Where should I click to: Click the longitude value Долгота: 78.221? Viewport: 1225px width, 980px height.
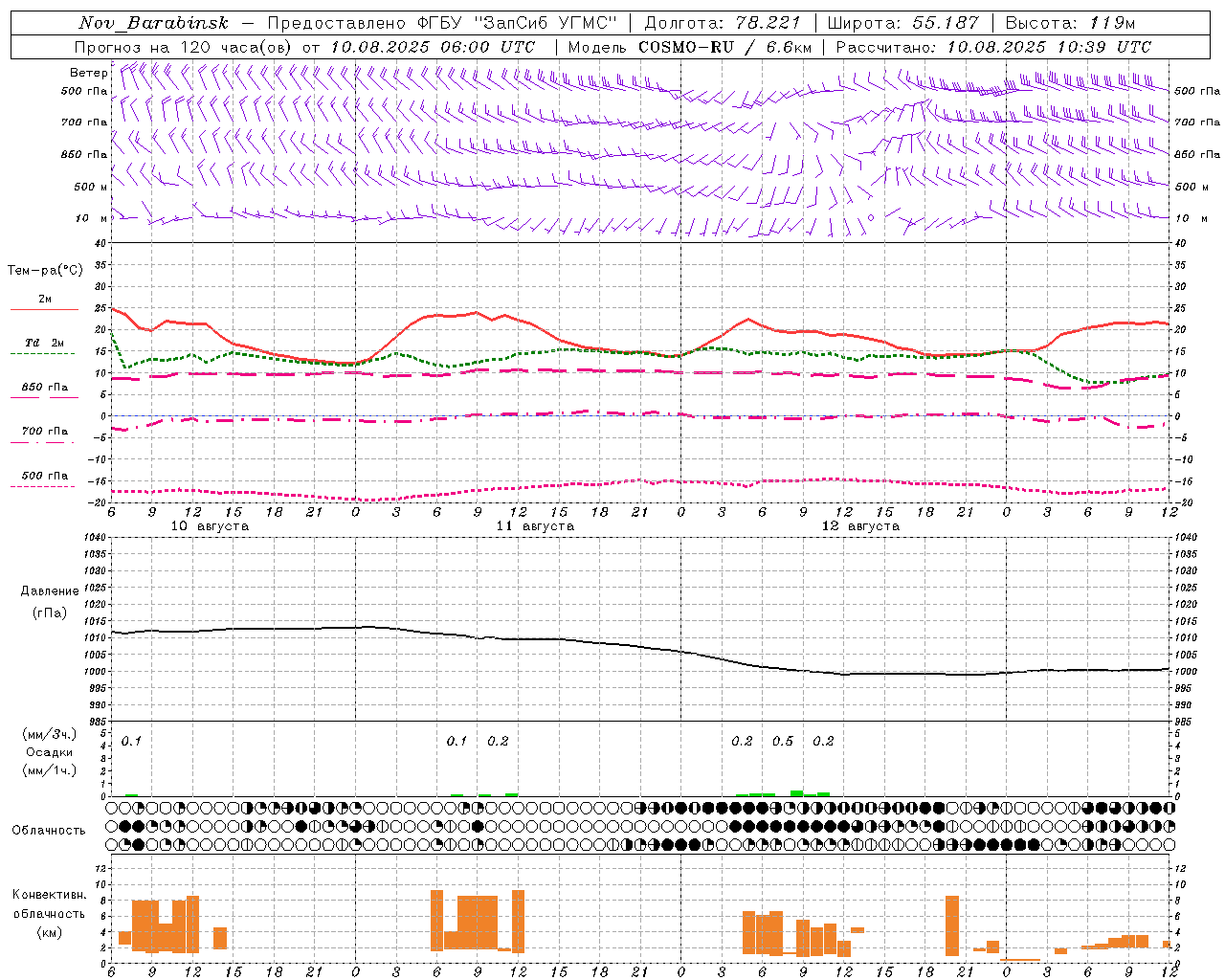pyautogui.click(x=723, y=23)
